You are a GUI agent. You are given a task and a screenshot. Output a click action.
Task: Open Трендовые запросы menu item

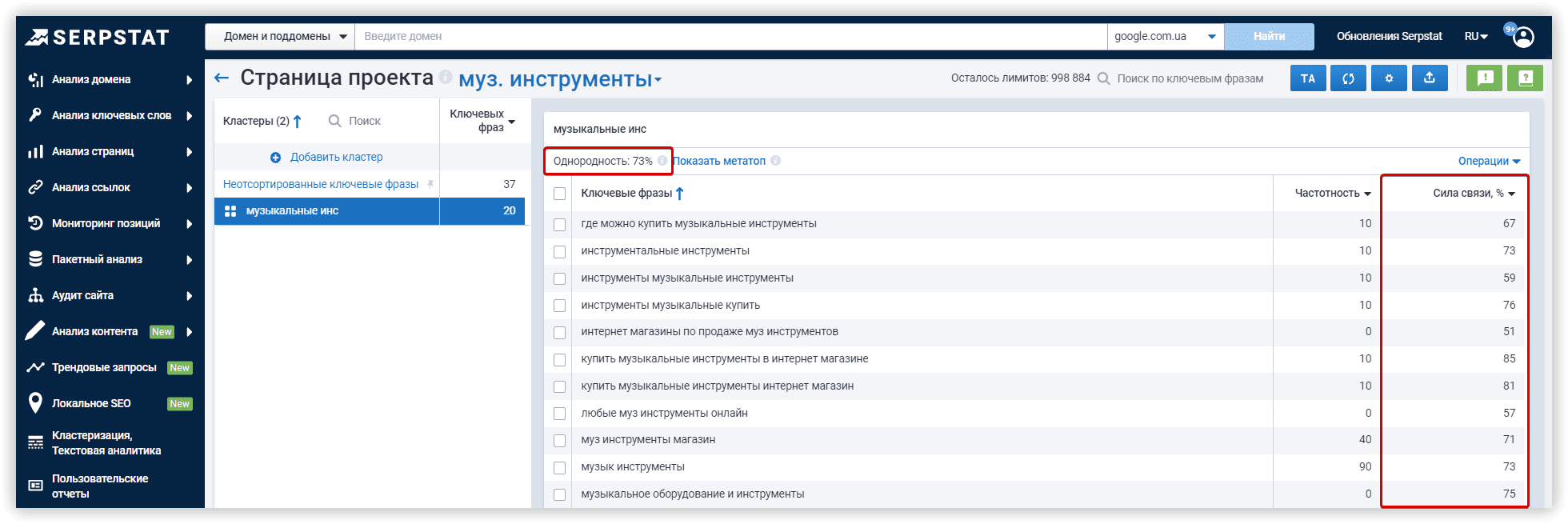104,367
